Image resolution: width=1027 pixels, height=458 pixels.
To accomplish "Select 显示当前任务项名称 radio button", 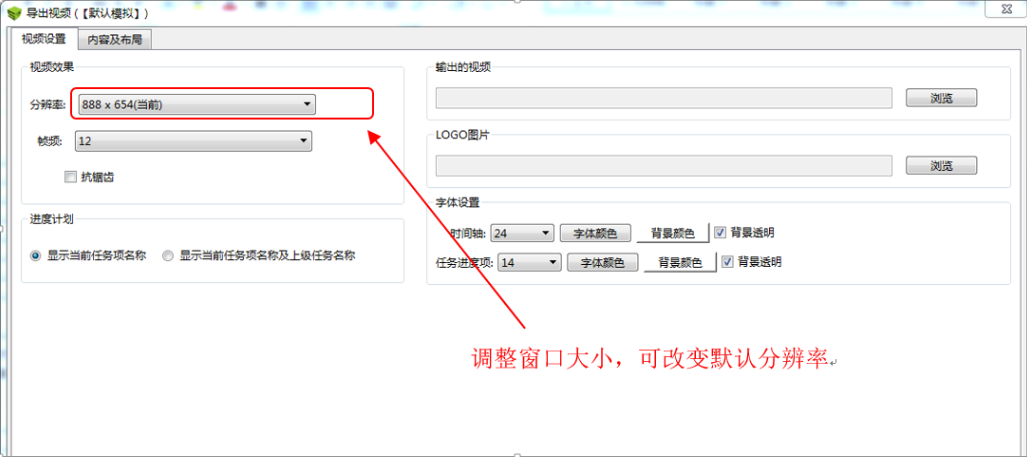I will click(x=36, y=256).
